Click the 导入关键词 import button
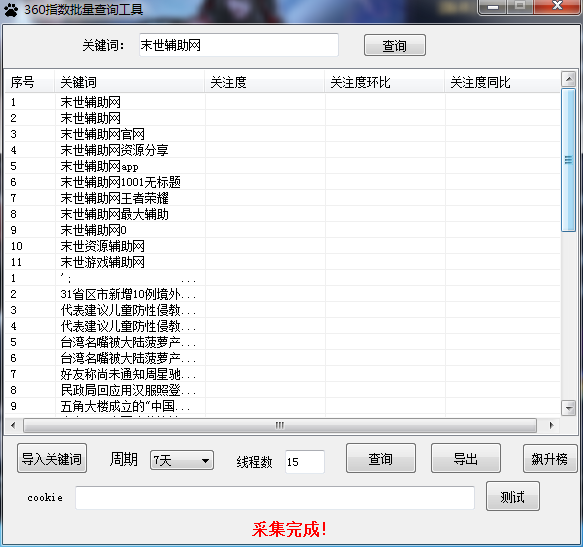Image resolution: width=583 pixels, height=547 pixels. [52, 458]
